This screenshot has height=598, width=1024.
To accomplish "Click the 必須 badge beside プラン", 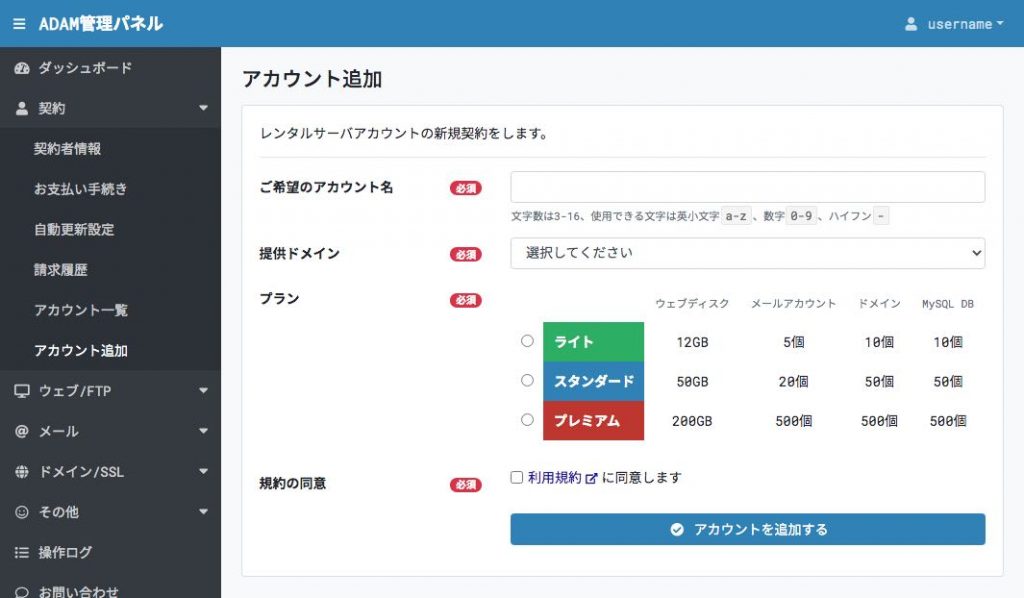I will pos(466,300).
